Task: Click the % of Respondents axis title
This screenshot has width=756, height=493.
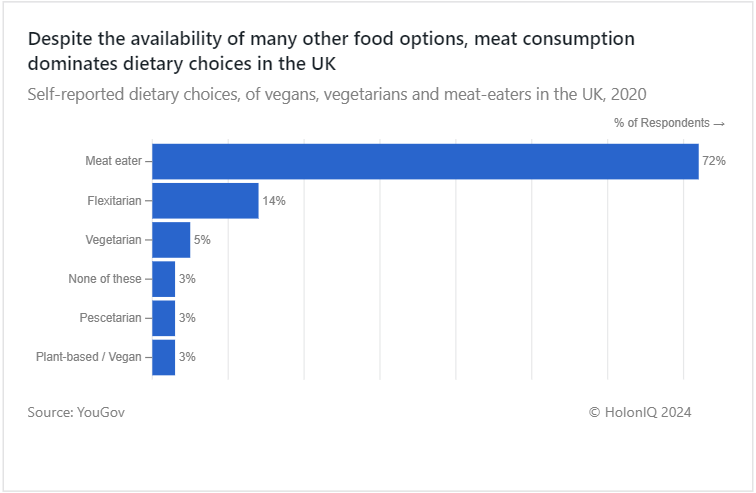Action: pos(669,123)
